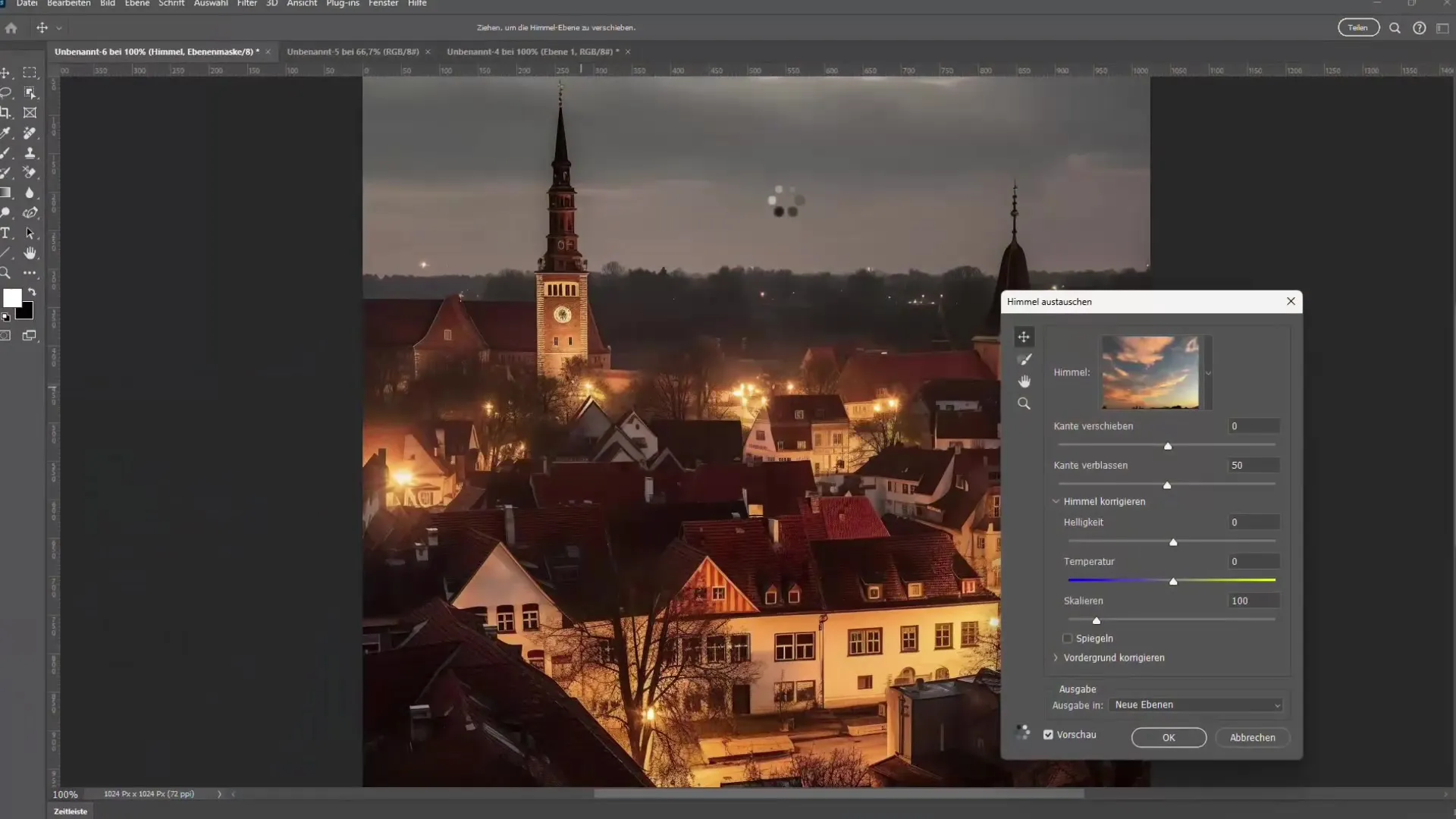Open the Ebene menu
Screen dimensions: 1456x819
(x=137, y=4)
